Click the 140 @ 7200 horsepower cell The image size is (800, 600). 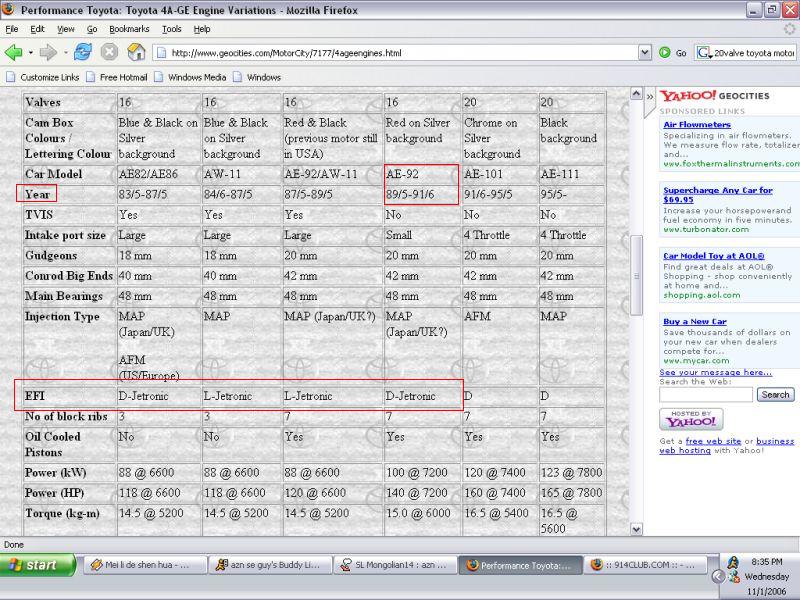pyautogui.click(x=422, y=493)
